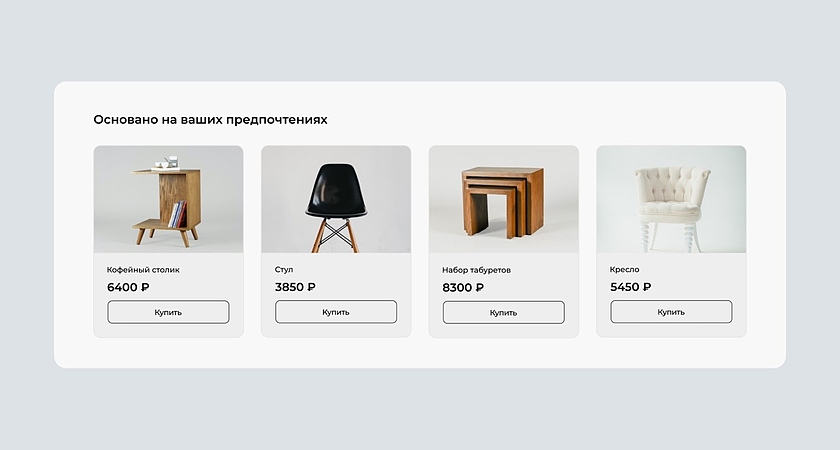Buy the Набор табуретов set
Image resolution: width=840 pixels, height=450 pixels.
503,312
